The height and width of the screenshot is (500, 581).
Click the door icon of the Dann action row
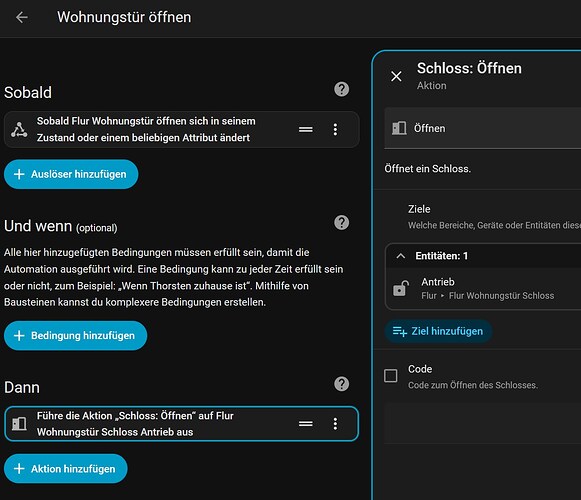coord(19,424)
